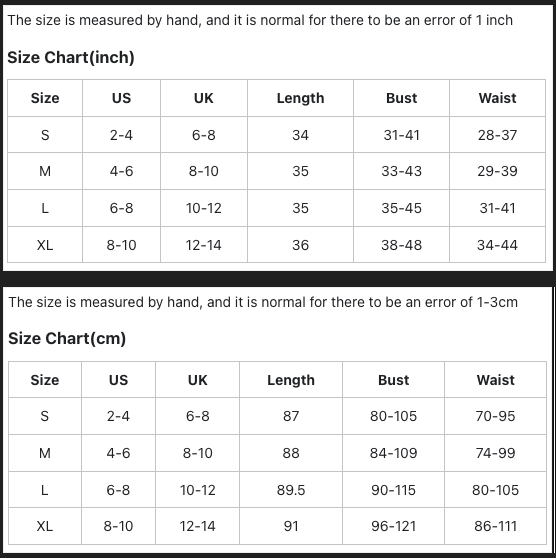556x558 pixels.
Task: Click the 70-95 waist cell
Action: point(495,416)
